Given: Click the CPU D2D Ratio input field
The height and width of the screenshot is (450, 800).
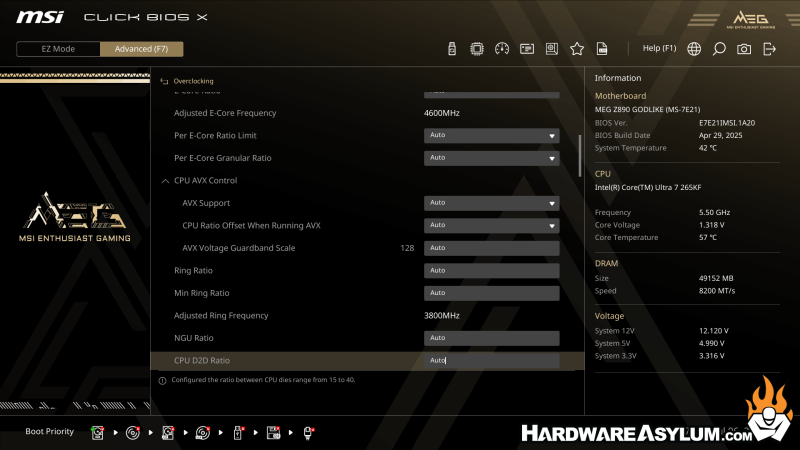Looking at the screenshot, I should click(x=491, y=360).
